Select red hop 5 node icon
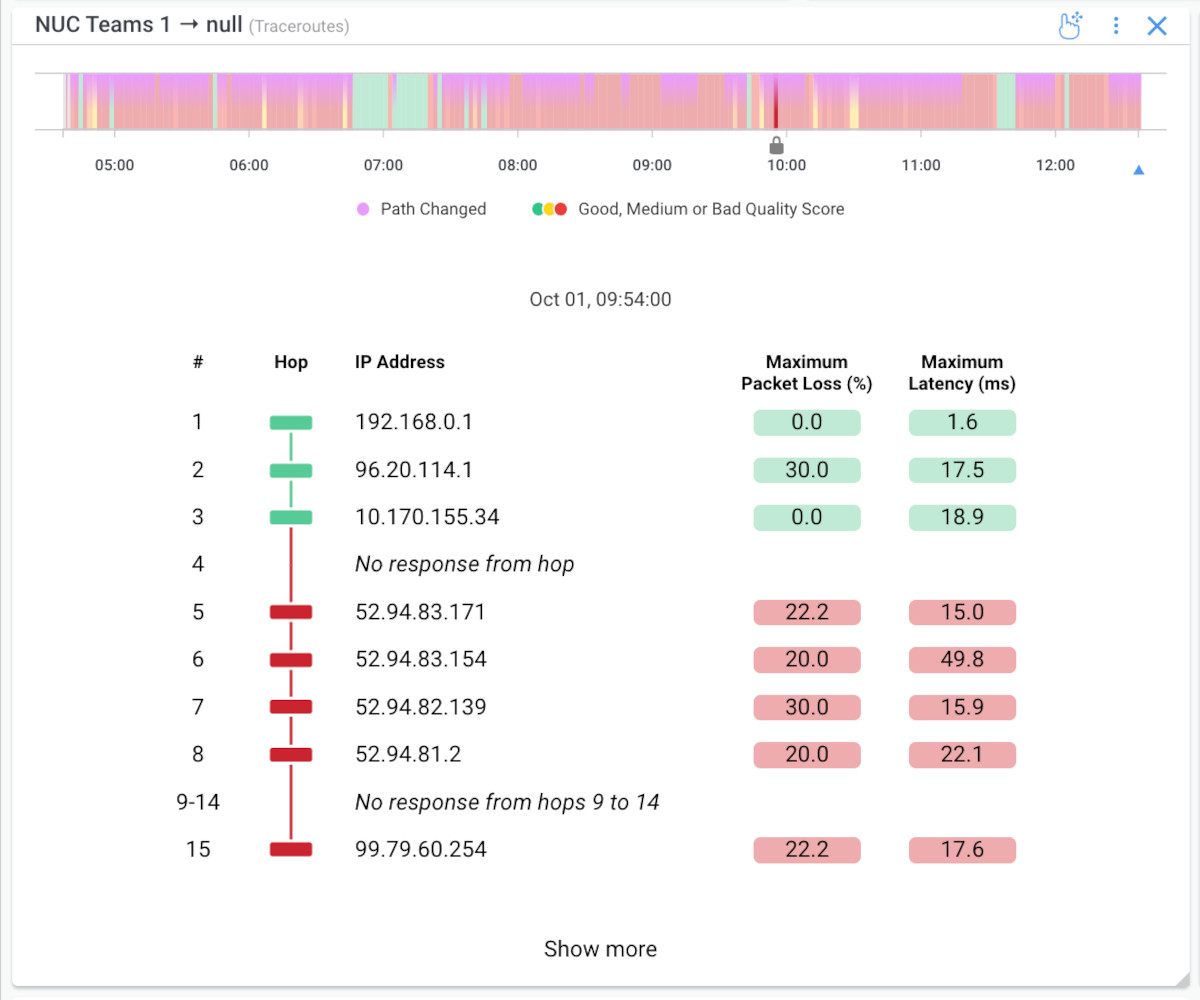Viewport: 1200px width, 1000px height. [291, 612]
